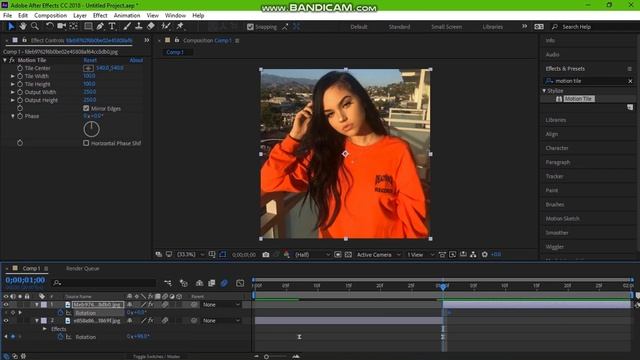Open the Wiggler panel
The width and height of the screenshot is (640, 360).
click(x=555, y=247)
